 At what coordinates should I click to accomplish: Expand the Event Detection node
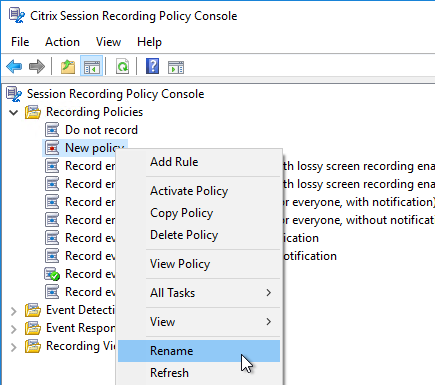pyautogui.click(x=14, y=311)
